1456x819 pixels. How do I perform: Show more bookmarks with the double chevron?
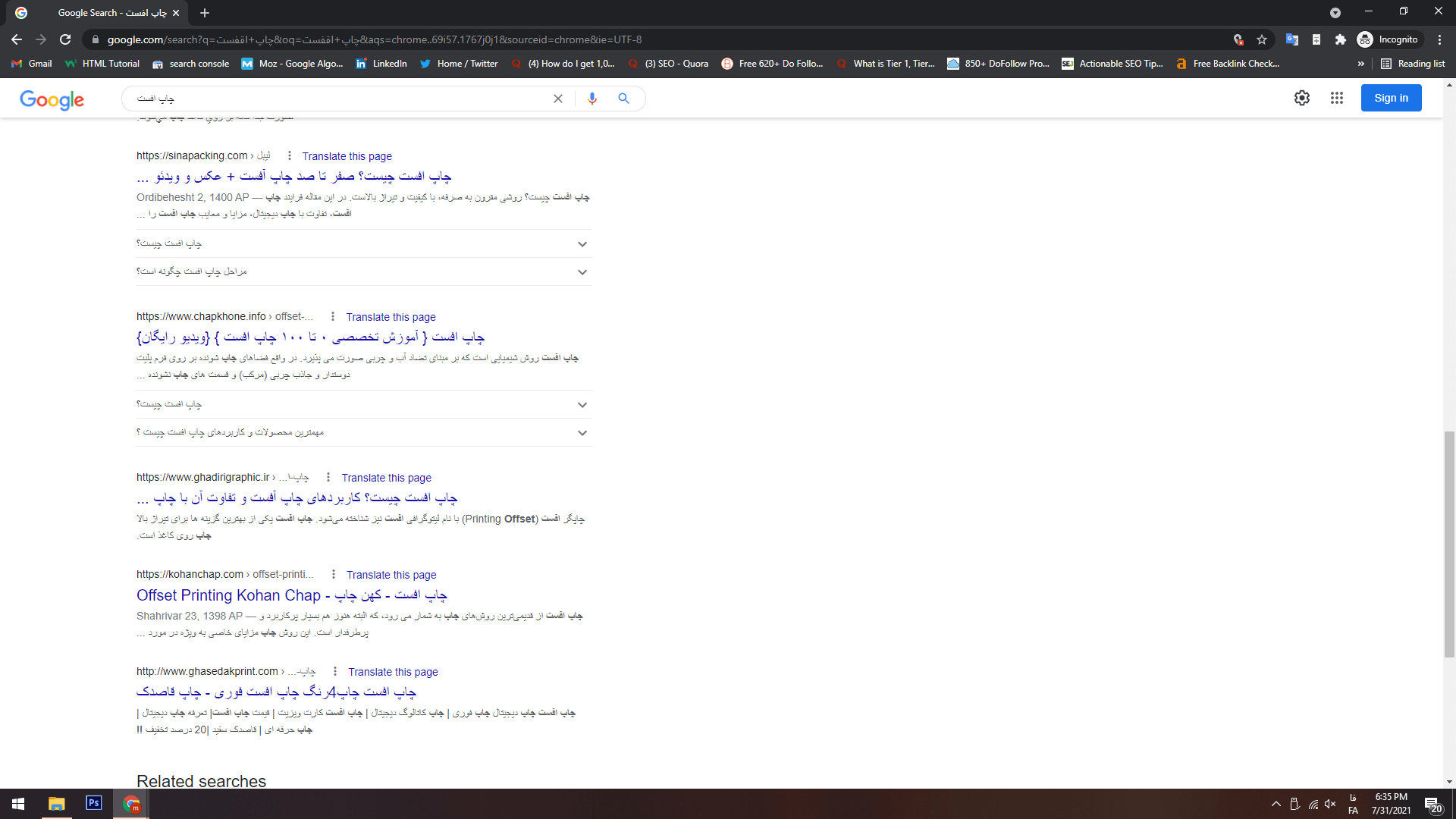(1361, 64)
